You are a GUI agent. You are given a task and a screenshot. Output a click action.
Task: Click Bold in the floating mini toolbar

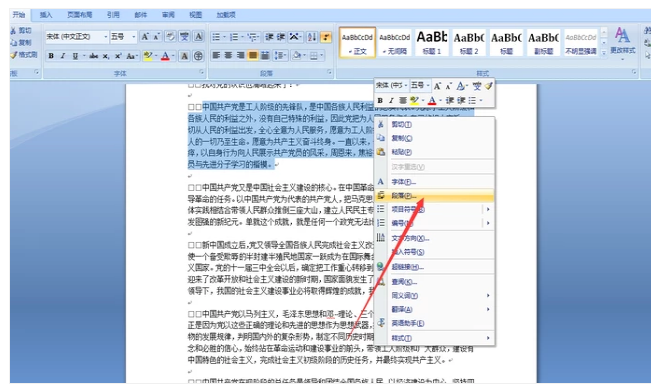[x=380, y=100]
